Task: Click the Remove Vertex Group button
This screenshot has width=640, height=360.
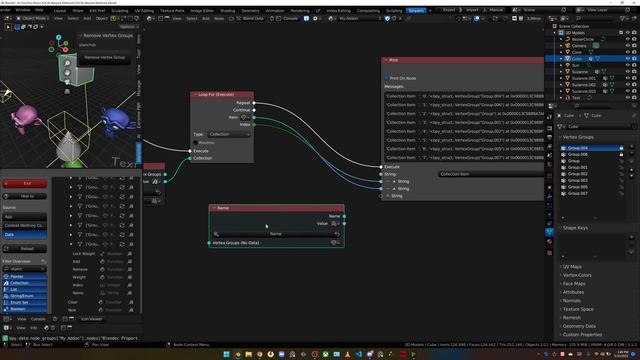Action: [x=104, y=58]
